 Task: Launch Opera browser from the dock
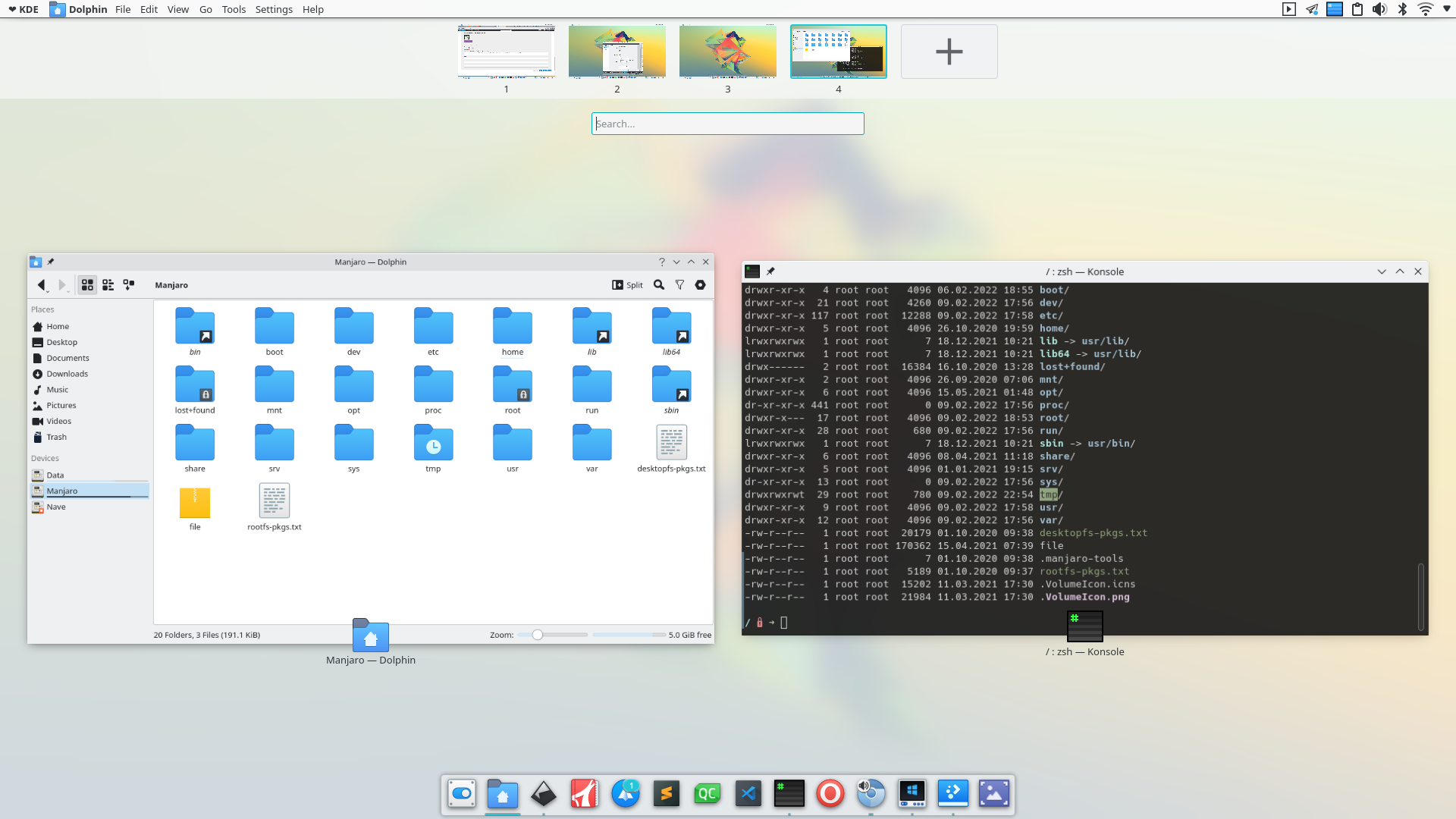tap(830, 793)
